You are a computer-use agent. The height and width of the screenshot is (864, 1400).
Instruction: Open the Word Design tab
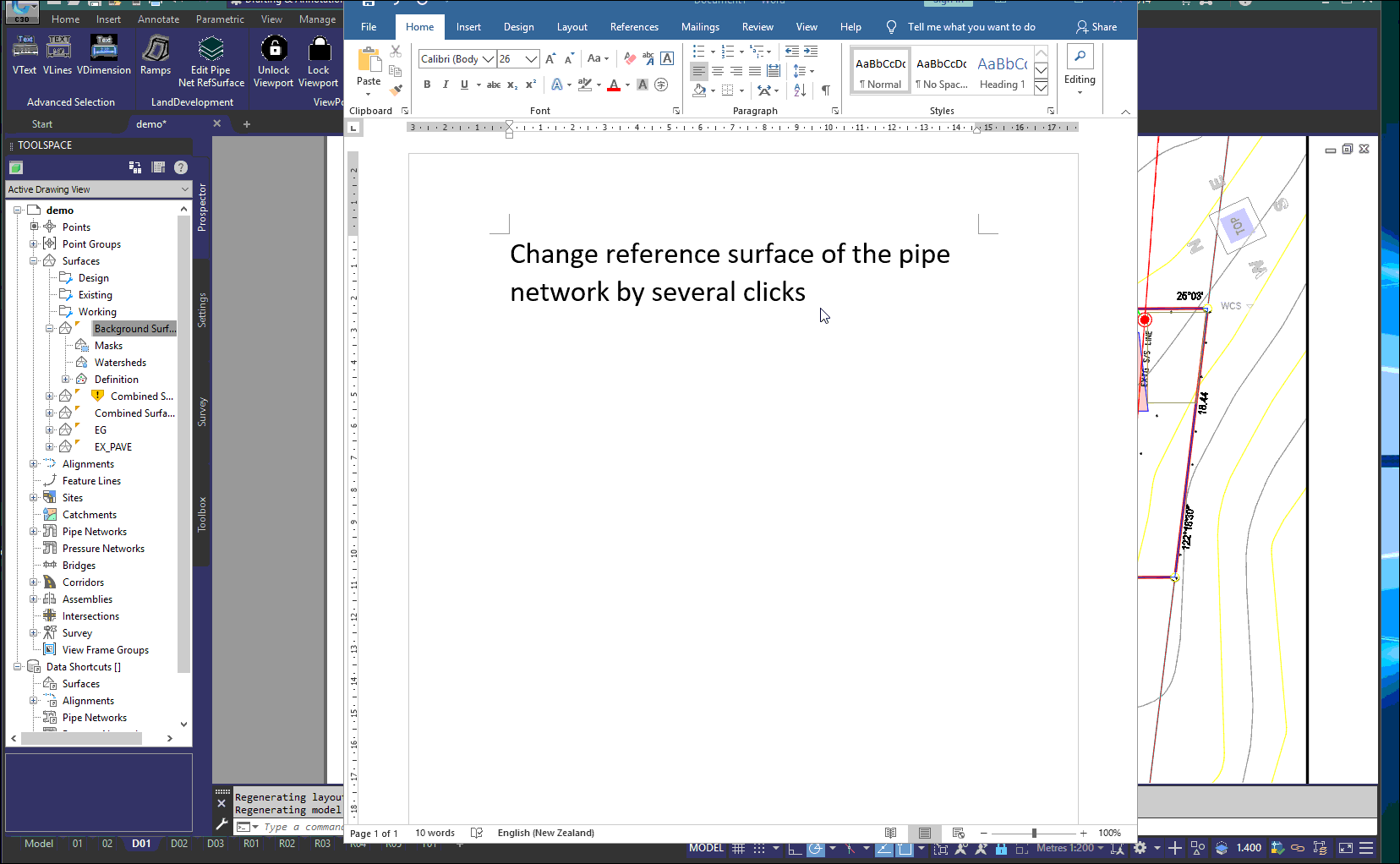518,27
